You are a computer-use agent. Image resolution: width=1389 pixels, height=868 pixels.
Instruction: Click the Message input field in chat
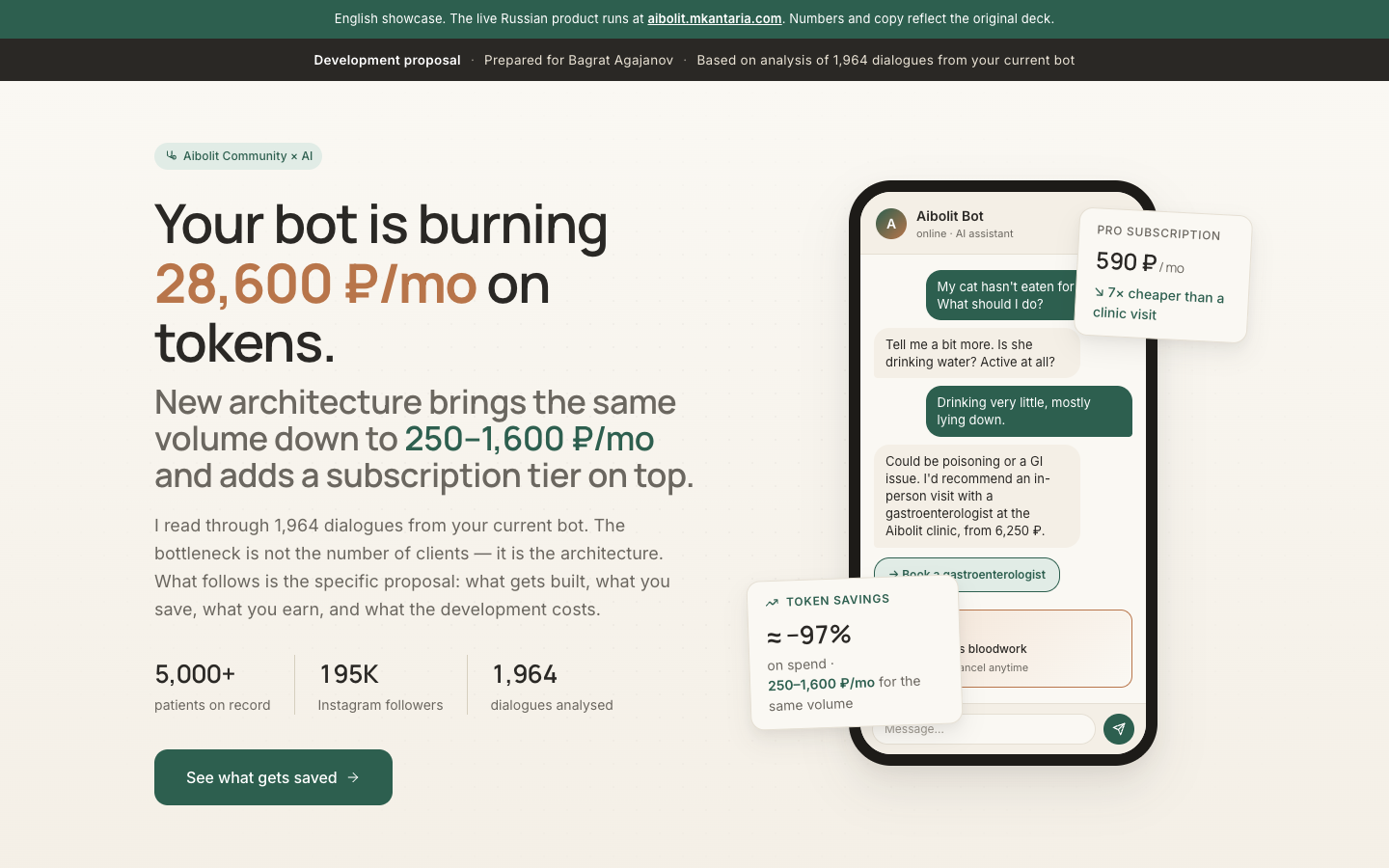click(x=984, y=729)
